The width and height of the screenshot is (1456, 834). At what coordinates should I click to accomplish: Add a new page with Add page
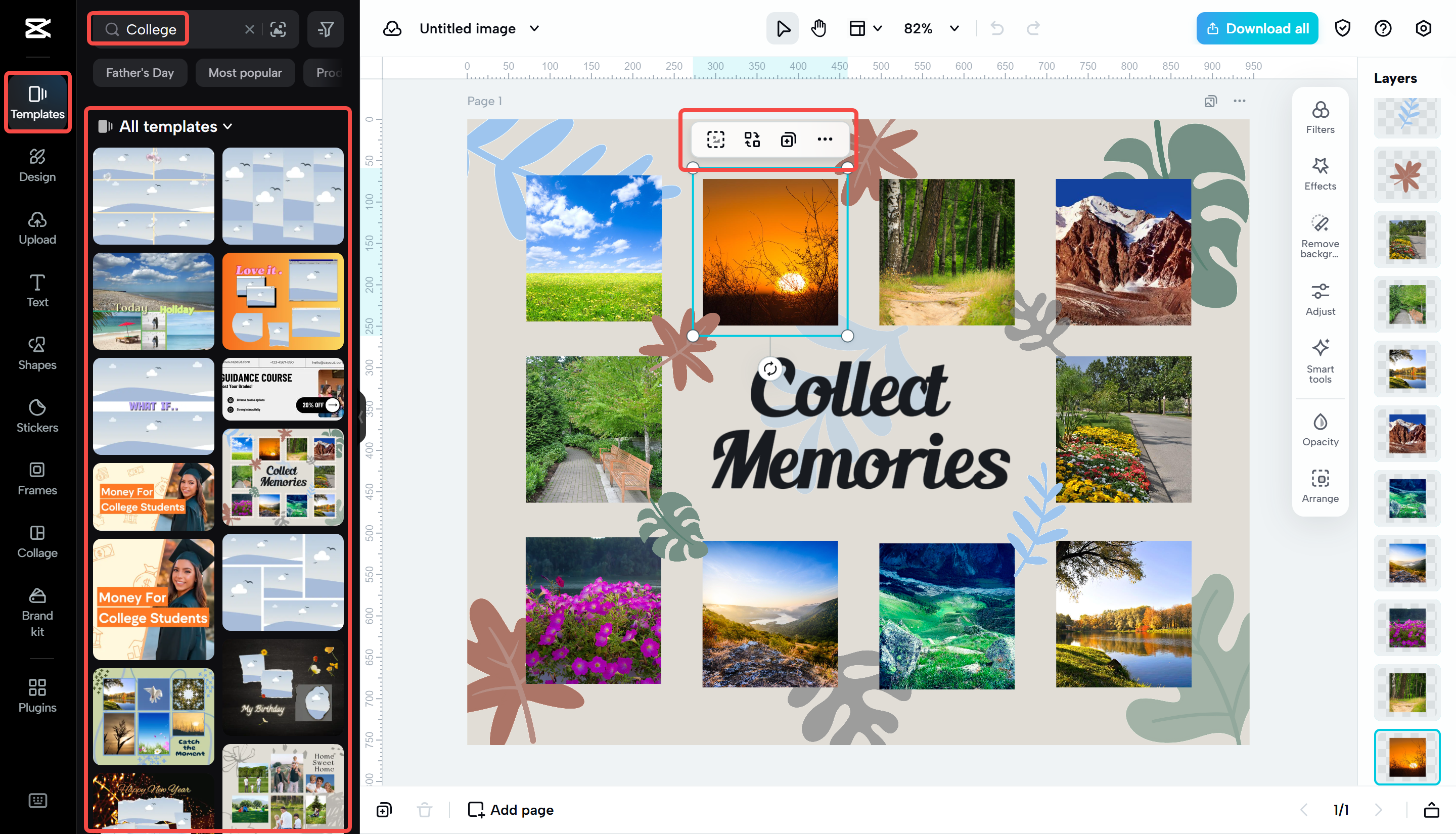coord(510,809)
